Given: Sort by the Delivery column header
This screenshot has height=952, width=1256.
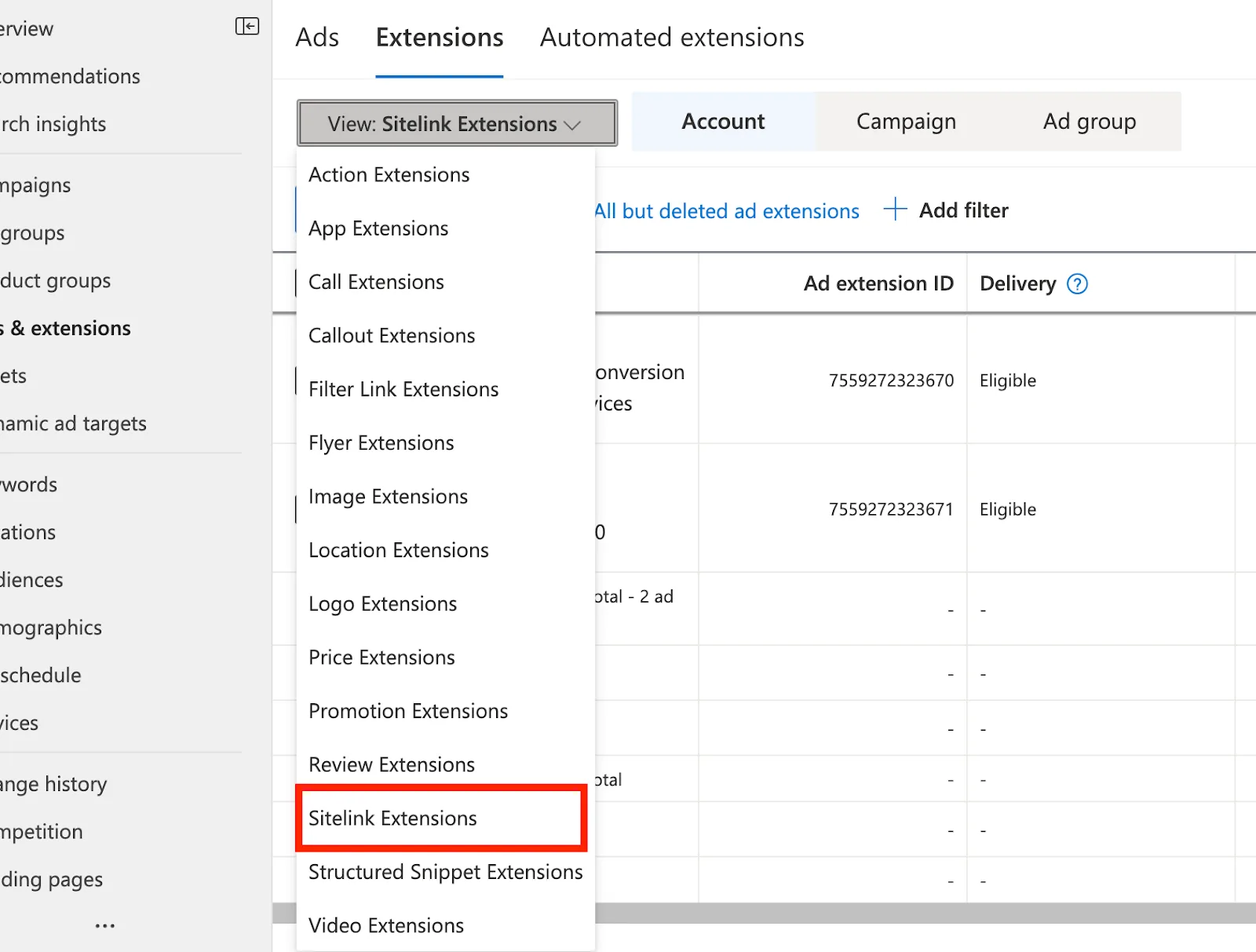Looking at the screenshot, I should point(1017,283).
